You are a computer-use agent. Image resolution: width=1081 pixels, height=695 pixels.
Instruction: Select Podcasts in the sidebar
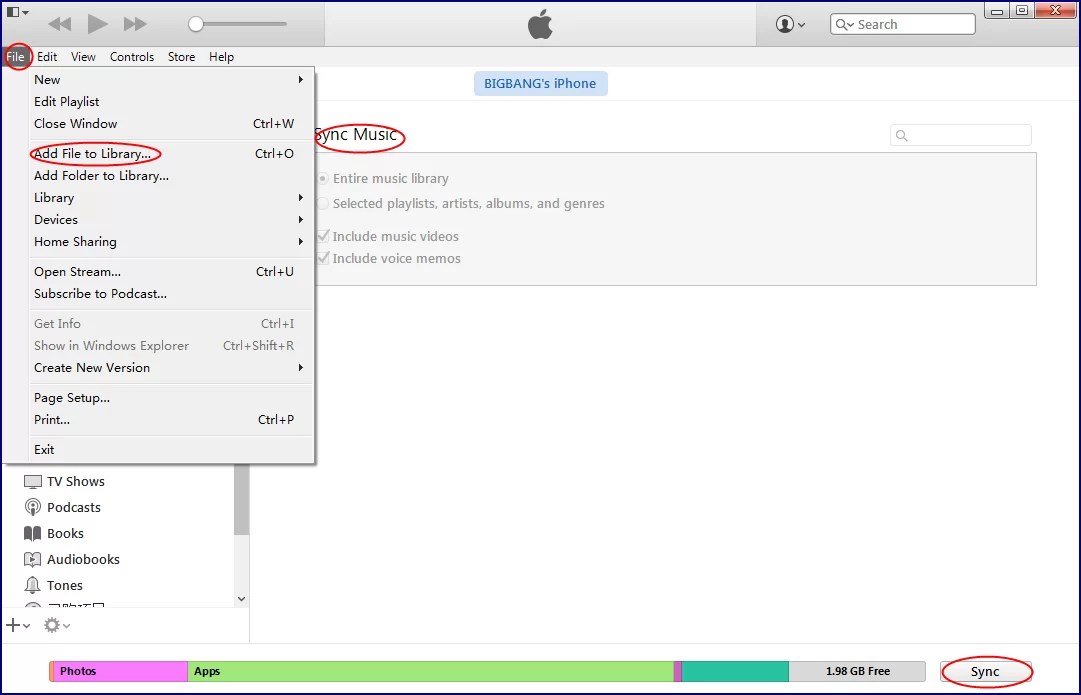72,507
